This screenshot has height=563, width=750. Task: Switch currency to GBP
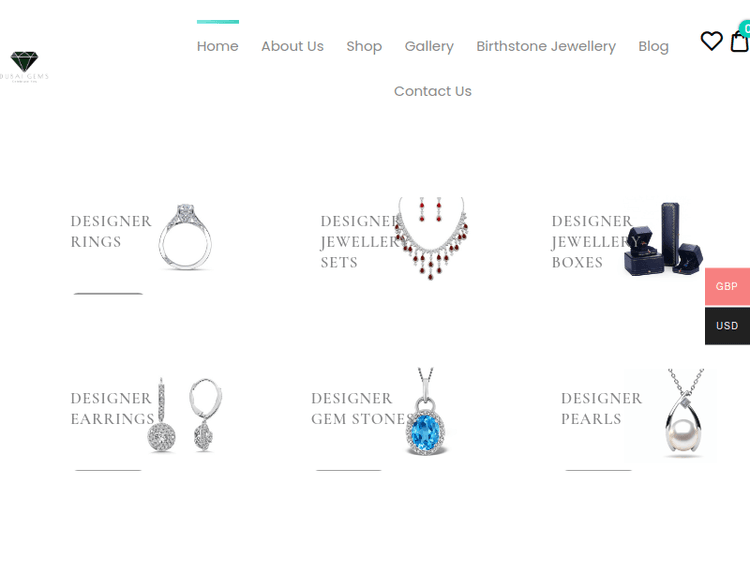tap(727, 287)
